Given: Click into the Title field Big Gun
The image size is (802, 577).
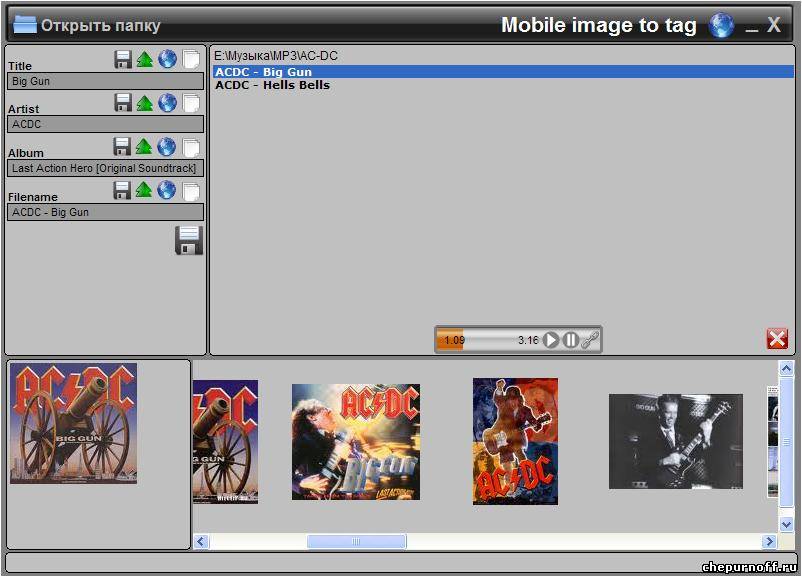Looking at the screenshot, I should click(x=105, y=81).
